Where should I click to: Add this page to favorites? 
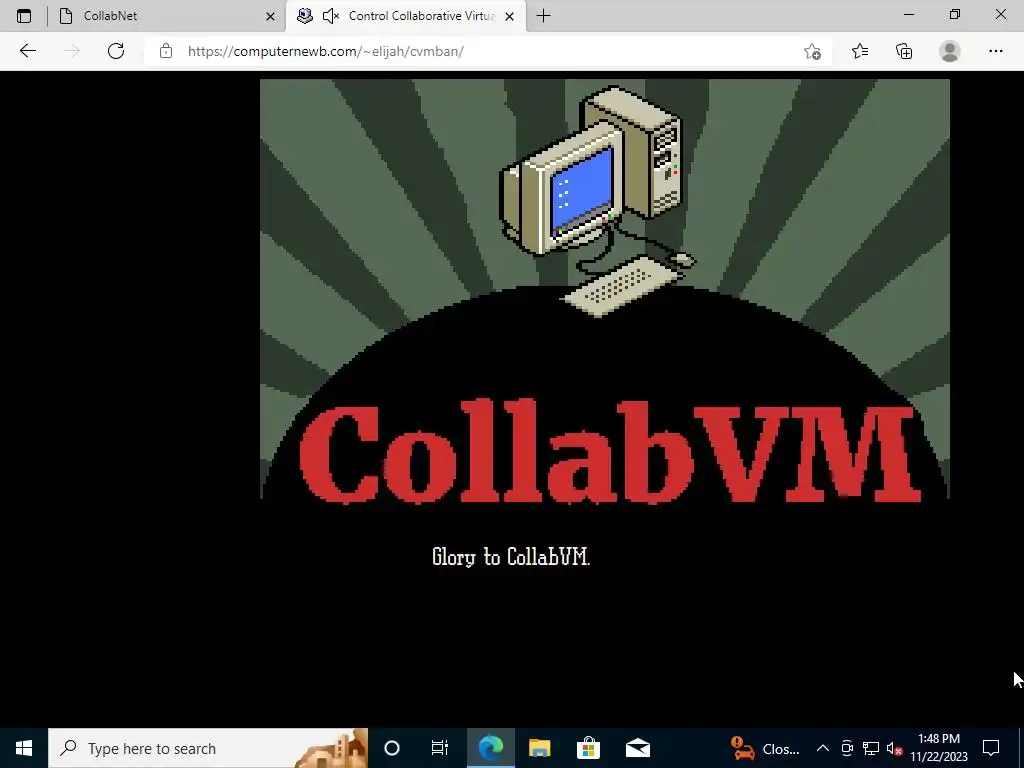tap(812, 51)
